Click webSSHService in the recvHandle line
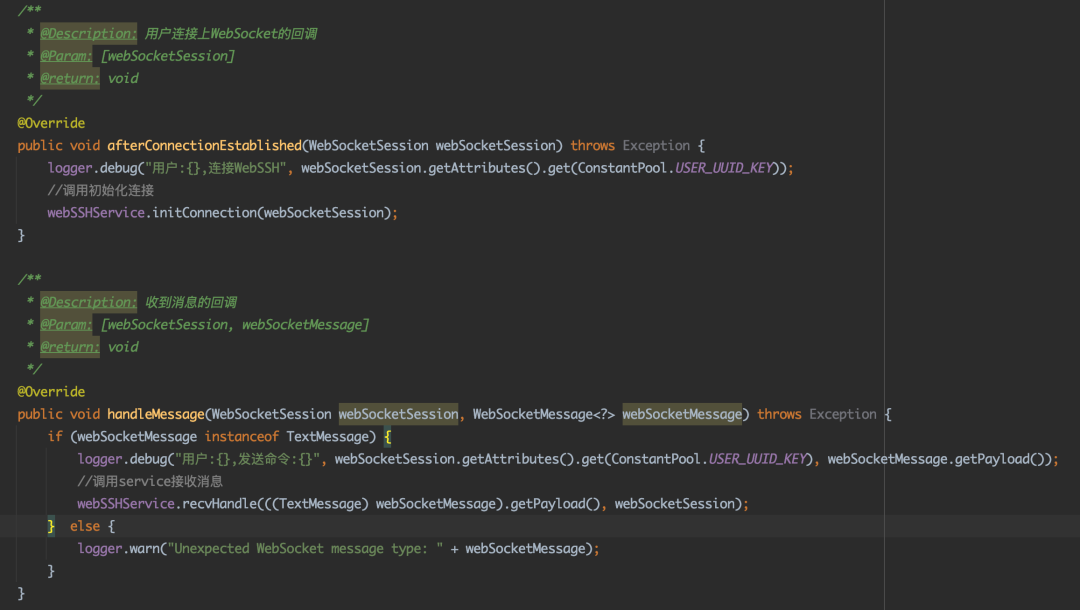Image resolution: width=1080 pixels, height=610 pixels. pos(126,503)
